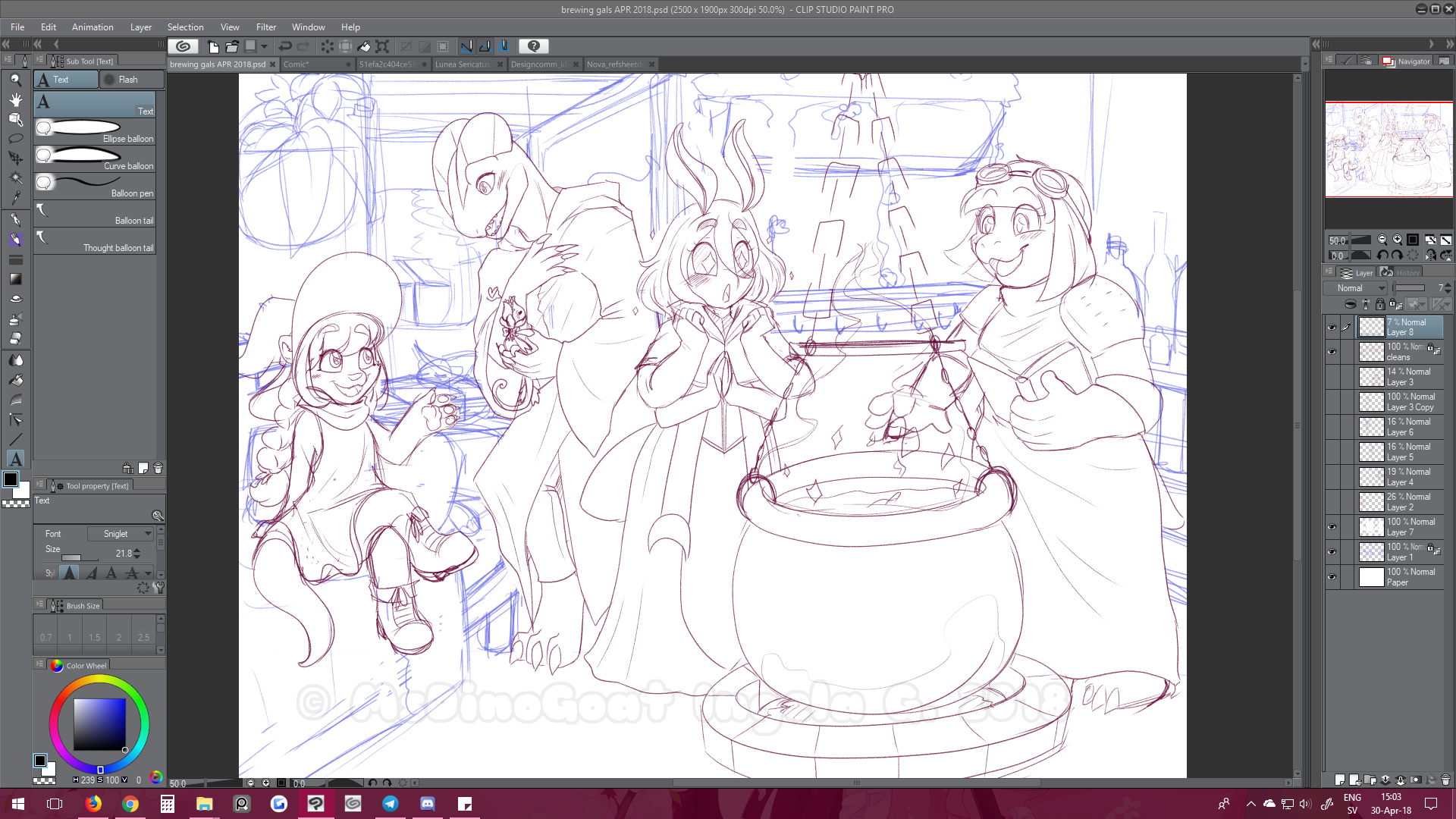Viewport: 1456px width, 819px height.
Task: Hide the cleans layer
Action: tap(1332, 352)
